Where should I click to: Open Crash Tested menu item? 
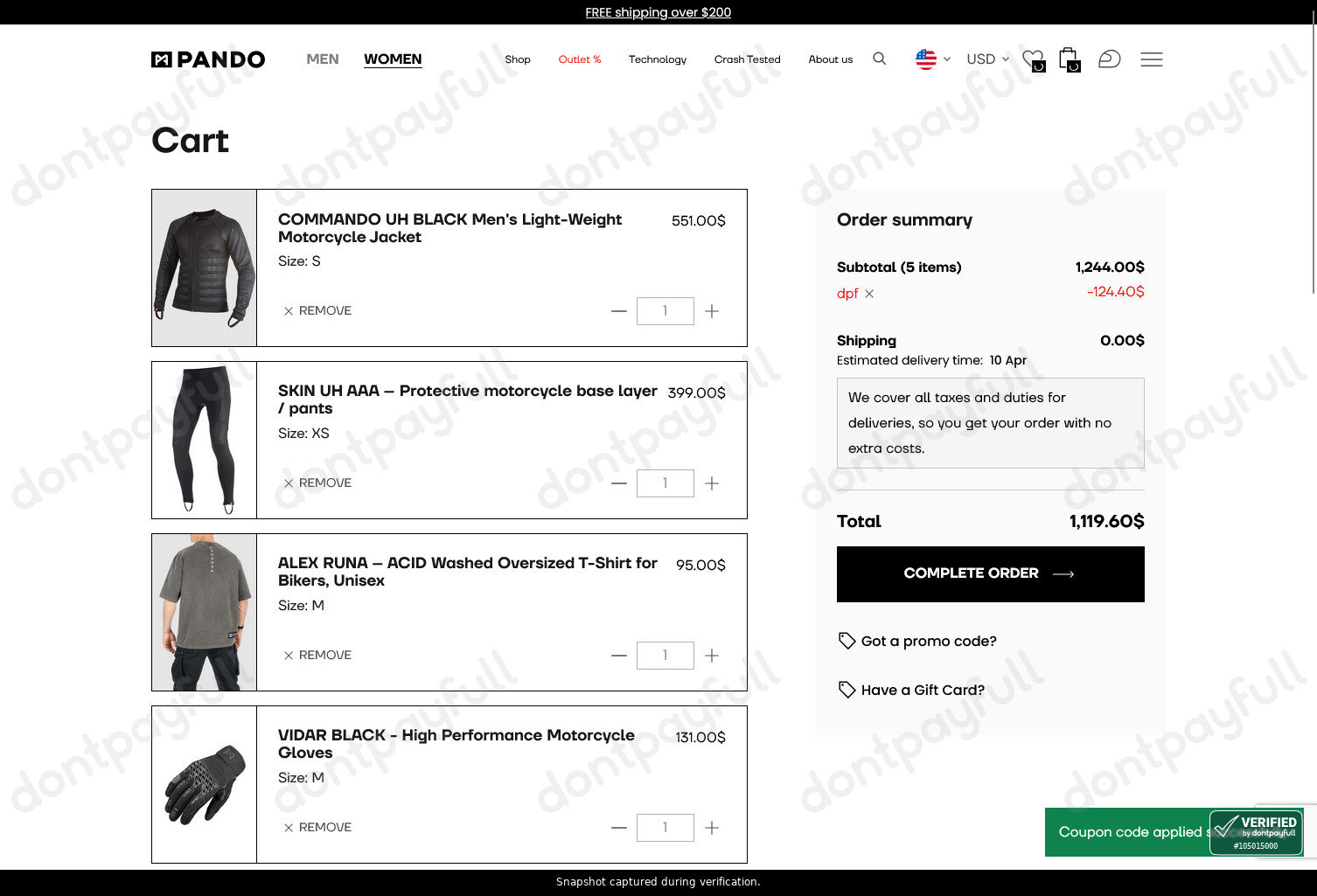pyautogui.click(x=747, y=59)
